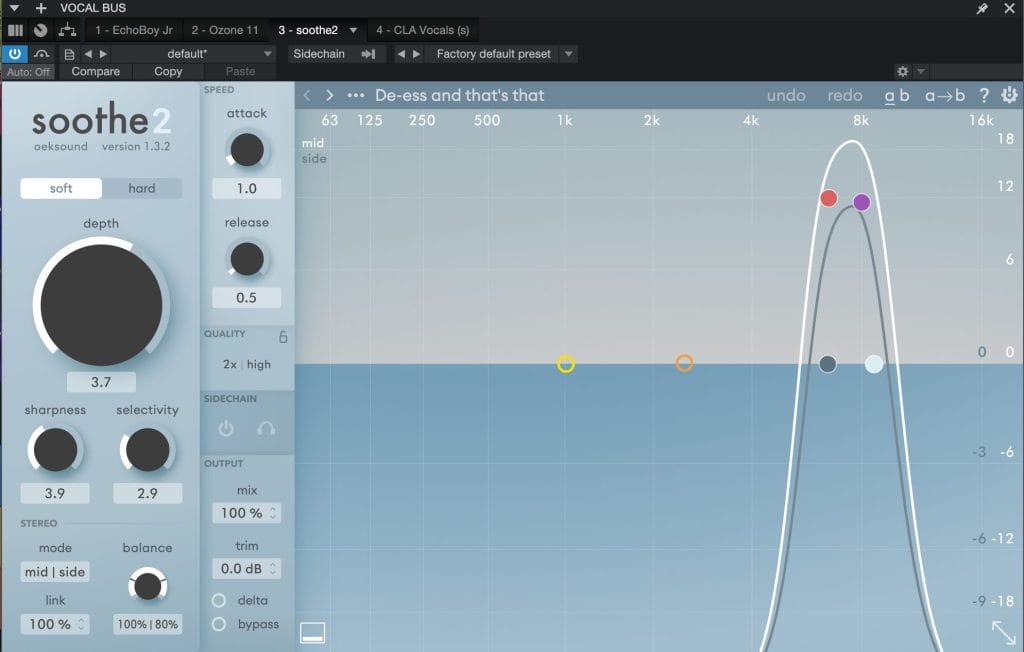Click the quality lock icon

pos(283,337)
